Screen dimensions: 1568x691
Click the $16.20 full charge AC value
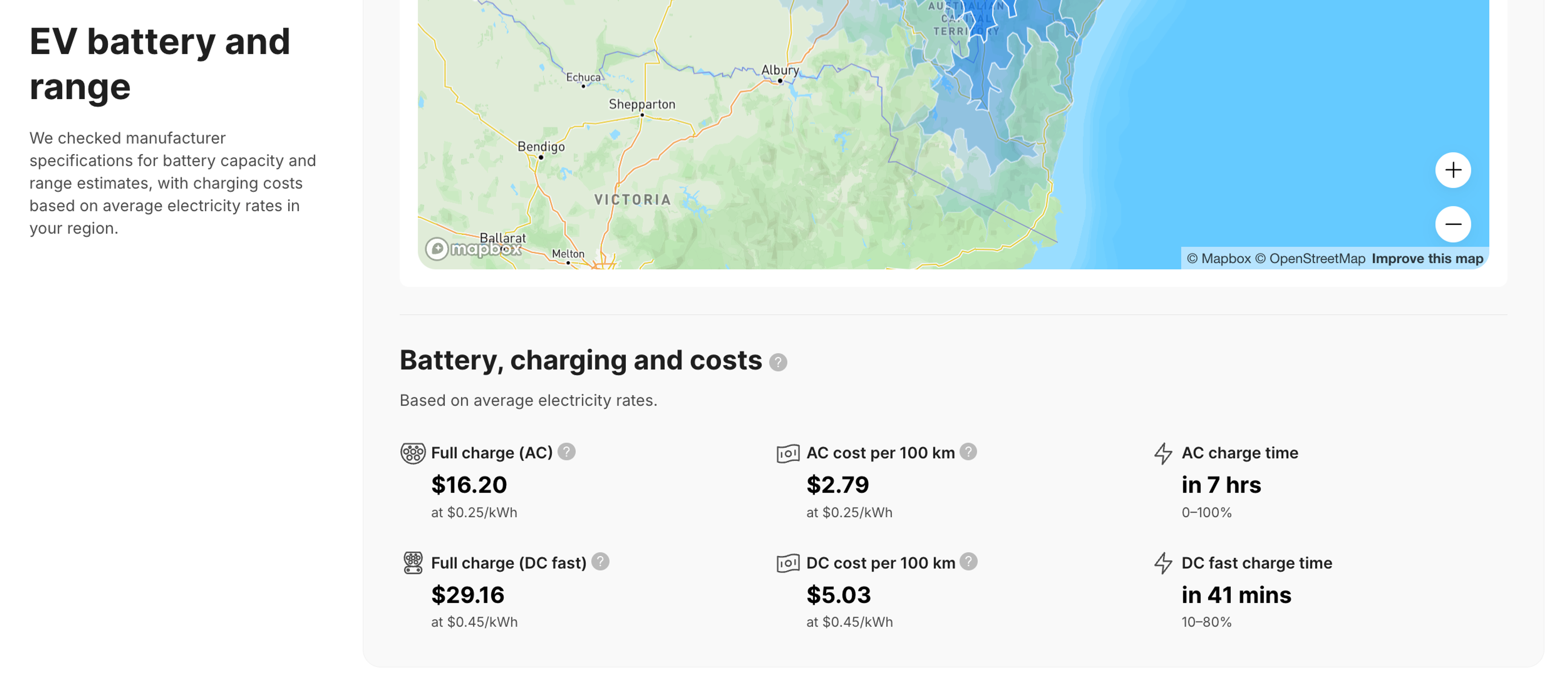[x=469, y=485]
